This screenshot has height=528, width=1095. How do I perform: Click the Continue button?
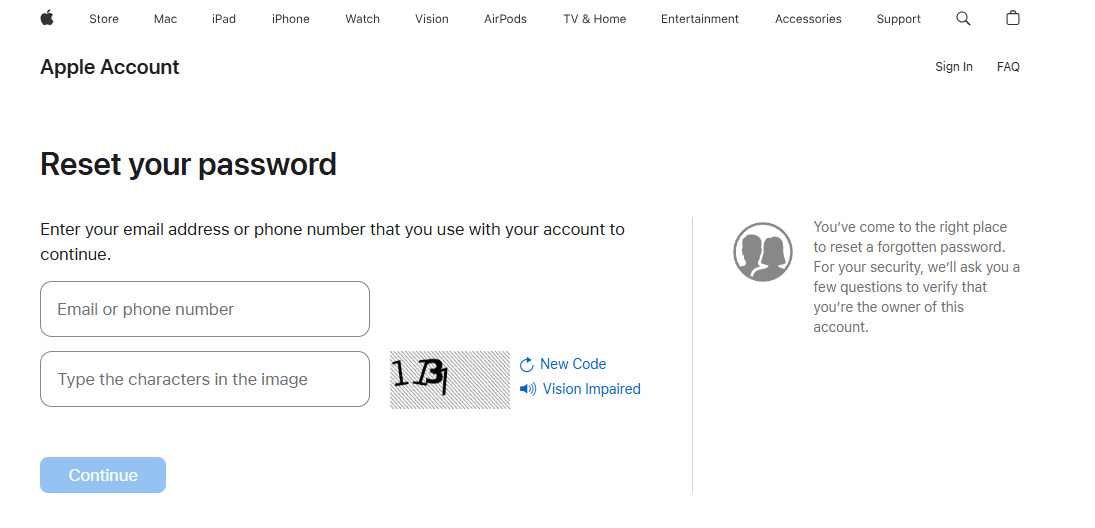point(103,475)
